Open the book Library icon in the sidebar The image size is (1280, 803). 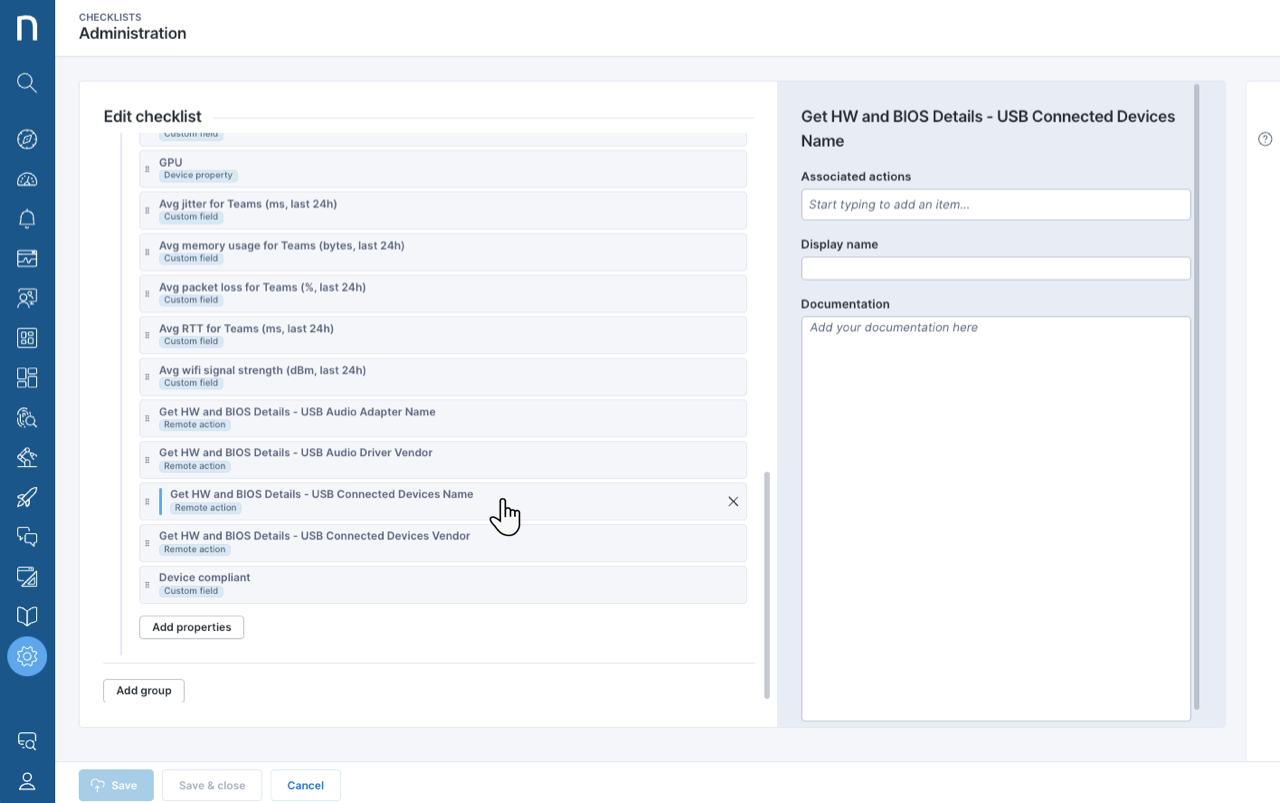click(27, 616)
